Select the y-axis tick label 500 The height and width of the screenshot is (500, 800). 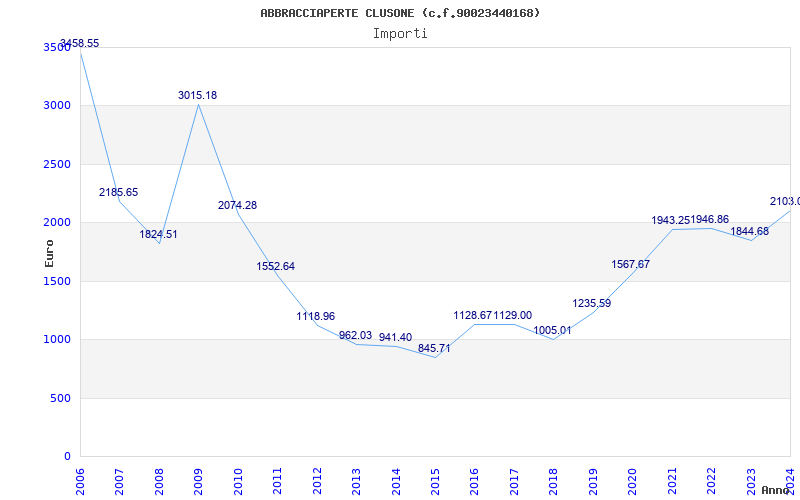tap(61, 398)
